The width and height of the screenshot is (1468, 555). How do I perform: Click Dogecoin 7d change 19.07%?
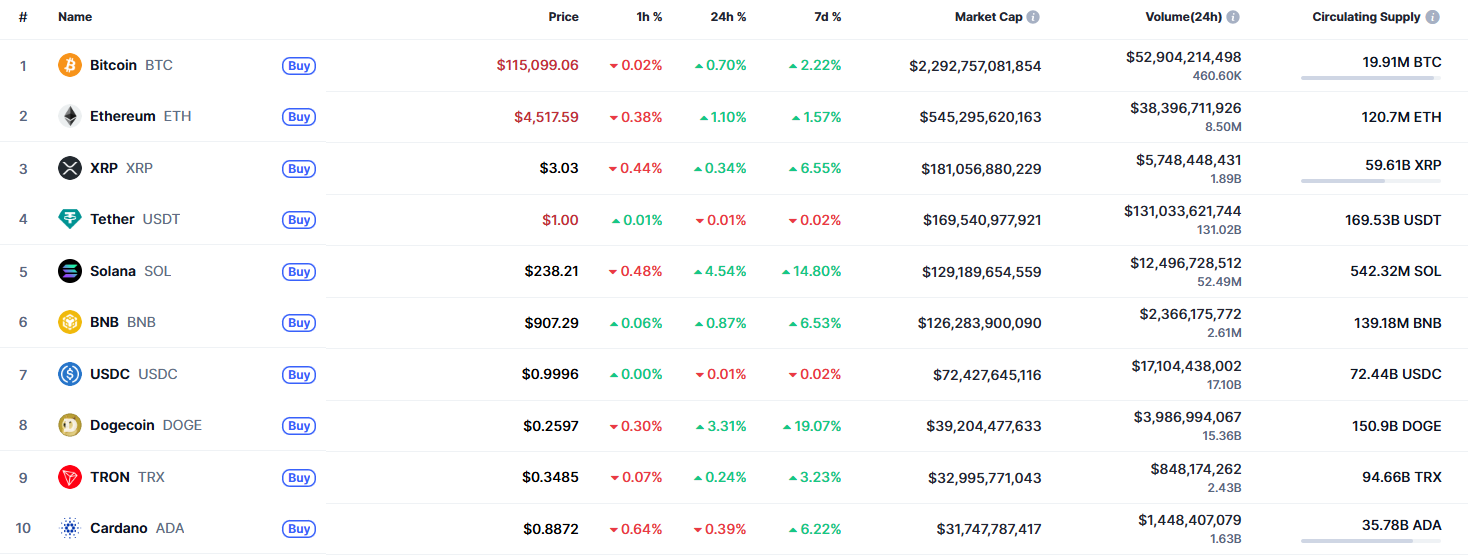point(812,426)
